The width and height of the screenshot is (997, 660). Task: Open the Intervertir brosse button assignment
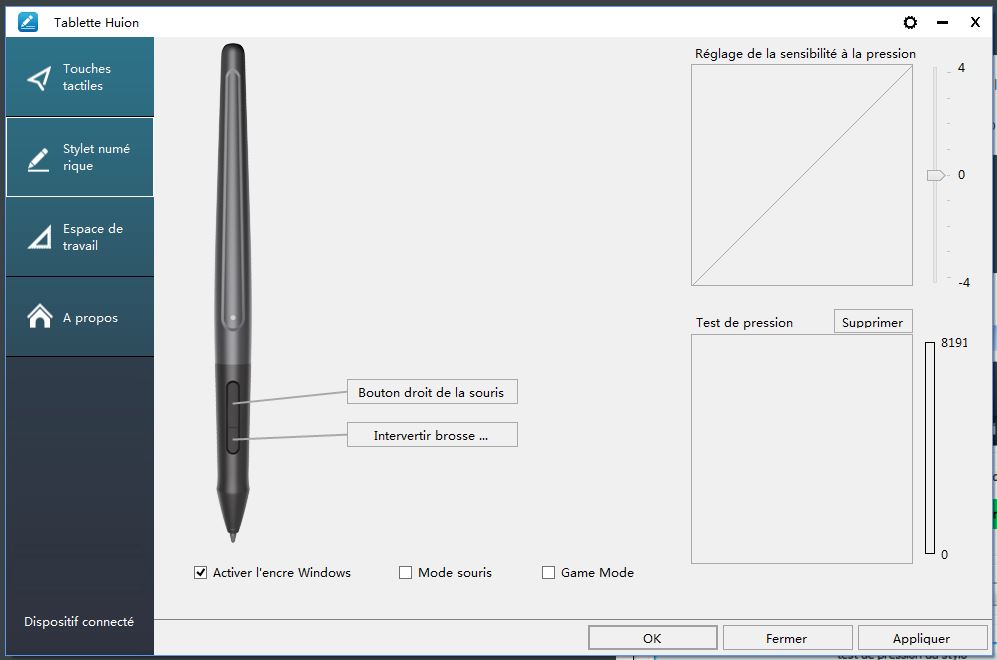[432, 435]
